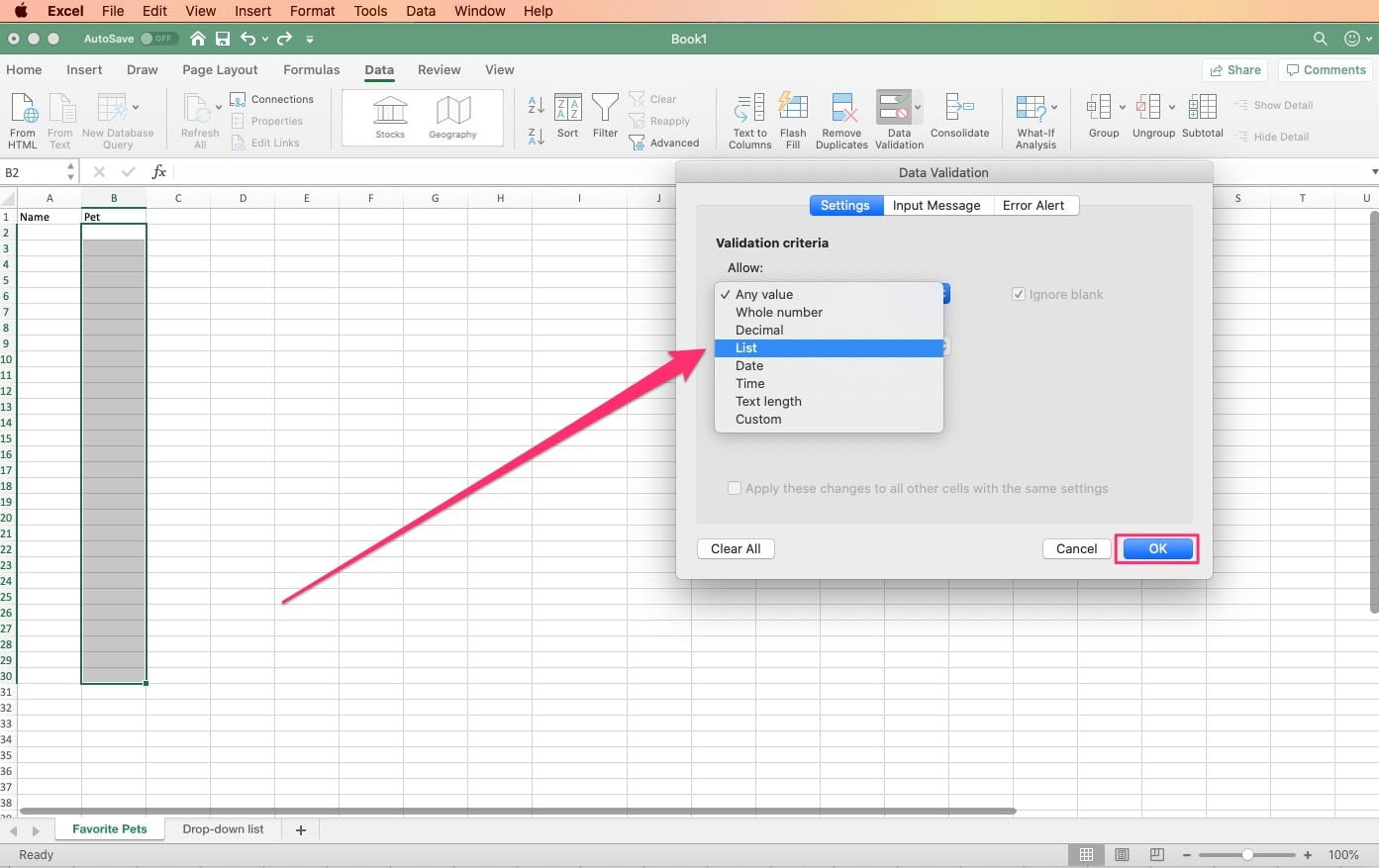Click the From HTML icon
This screenshot has width=1379, height=868.
(23, 109)
